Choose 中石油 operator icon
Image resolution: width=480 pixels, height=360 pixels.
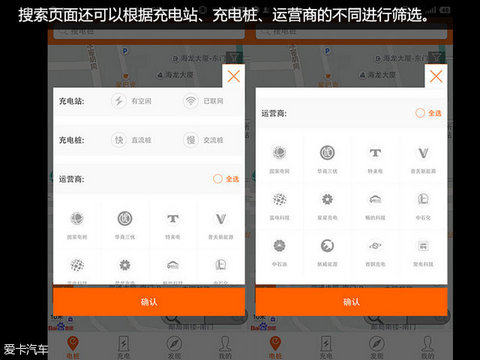[279, 253]
